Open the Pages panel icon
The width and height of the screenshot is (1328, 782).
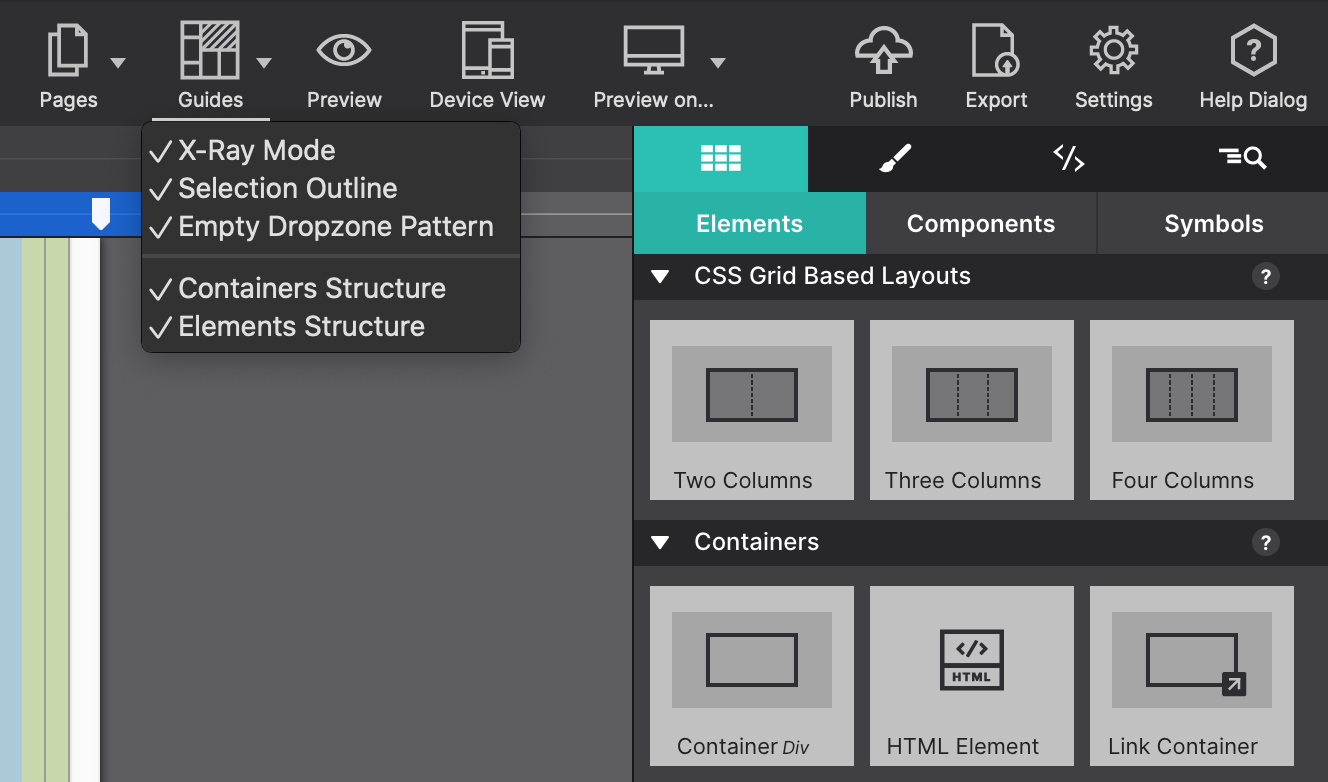point(68,50)
